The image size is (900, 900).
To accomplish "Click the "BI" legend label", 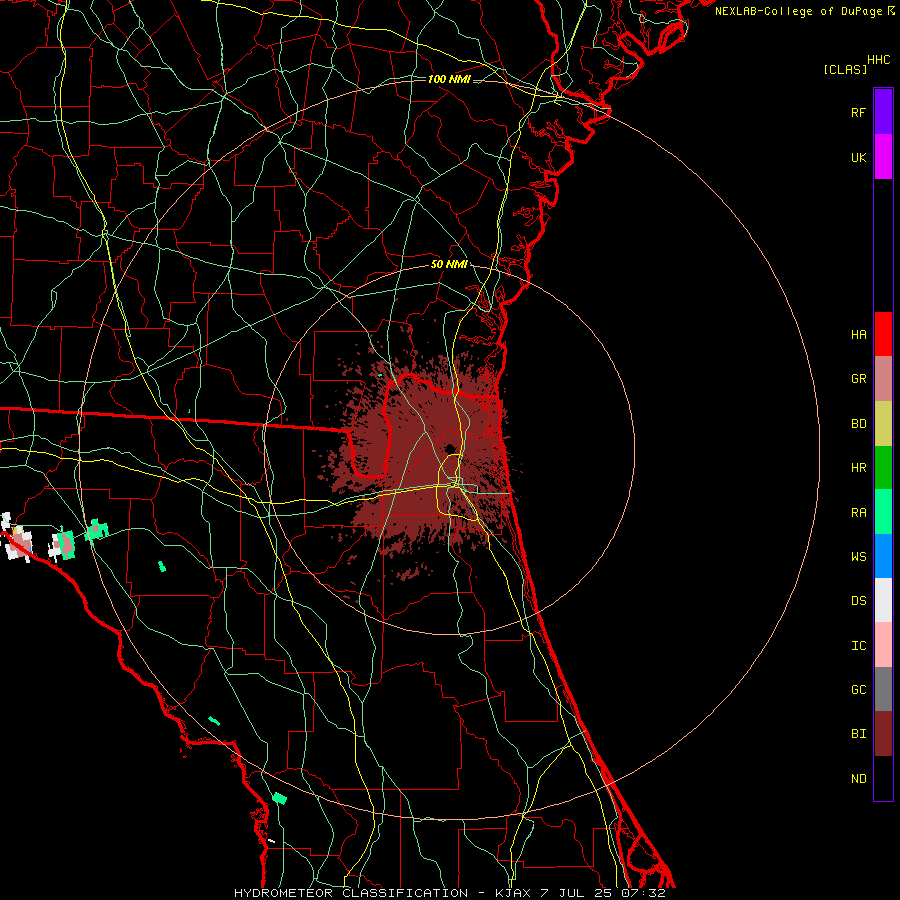I will 859,734.
